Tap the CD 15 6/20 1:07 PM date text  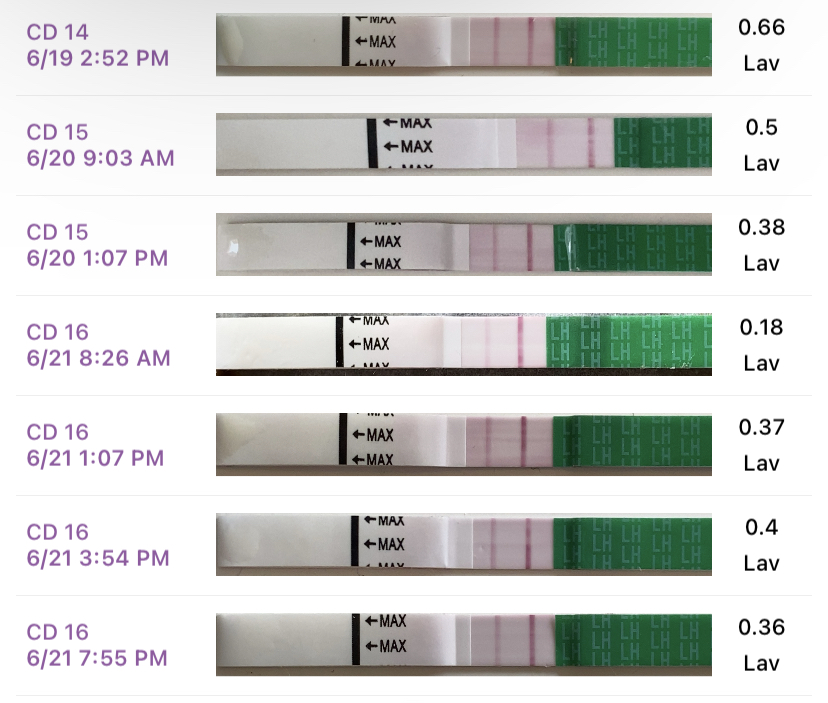(97, 245)
